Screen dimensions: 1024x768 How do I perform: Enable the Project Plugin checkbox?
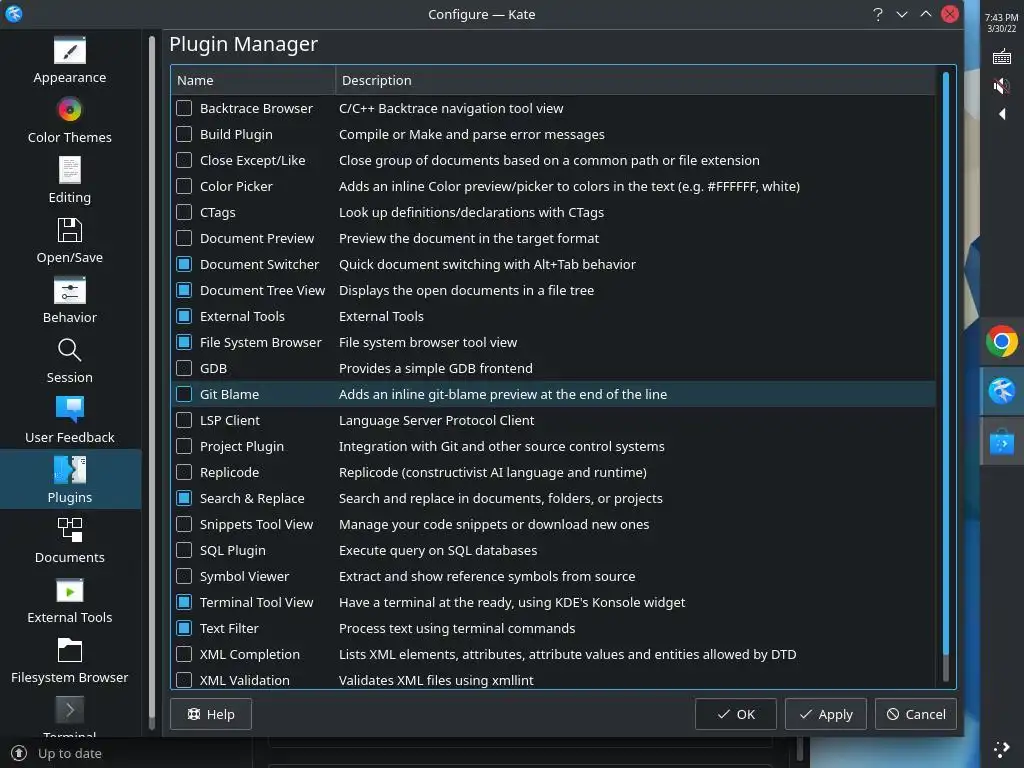184,446
